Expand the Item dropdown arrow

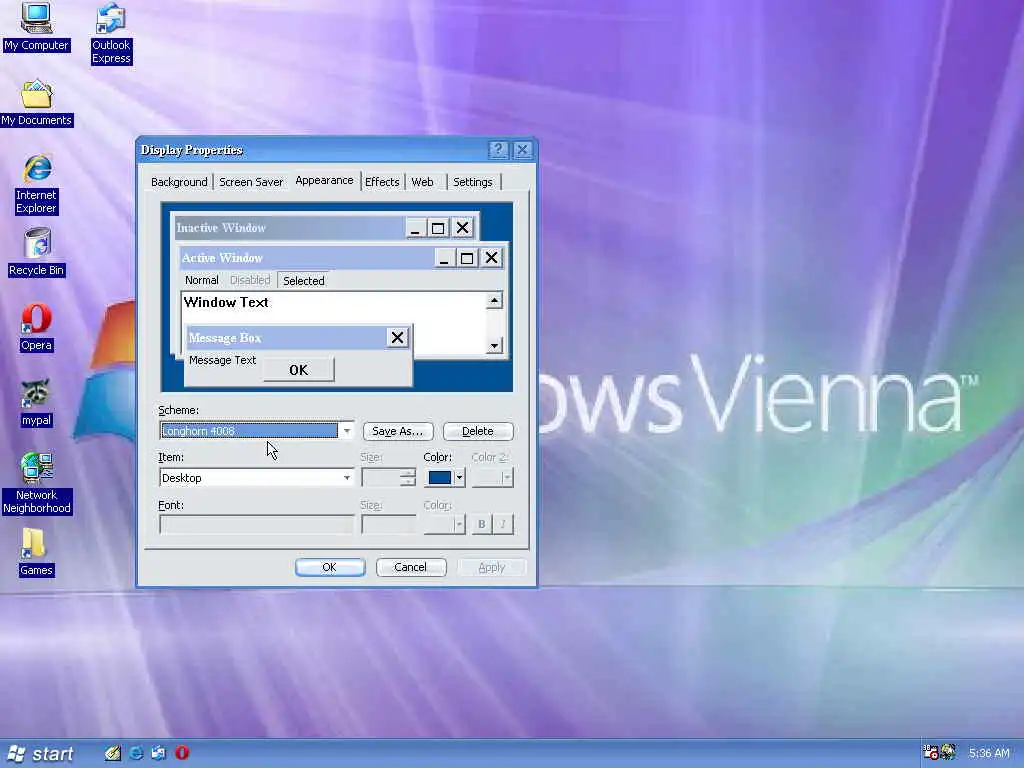coord(347,478)
